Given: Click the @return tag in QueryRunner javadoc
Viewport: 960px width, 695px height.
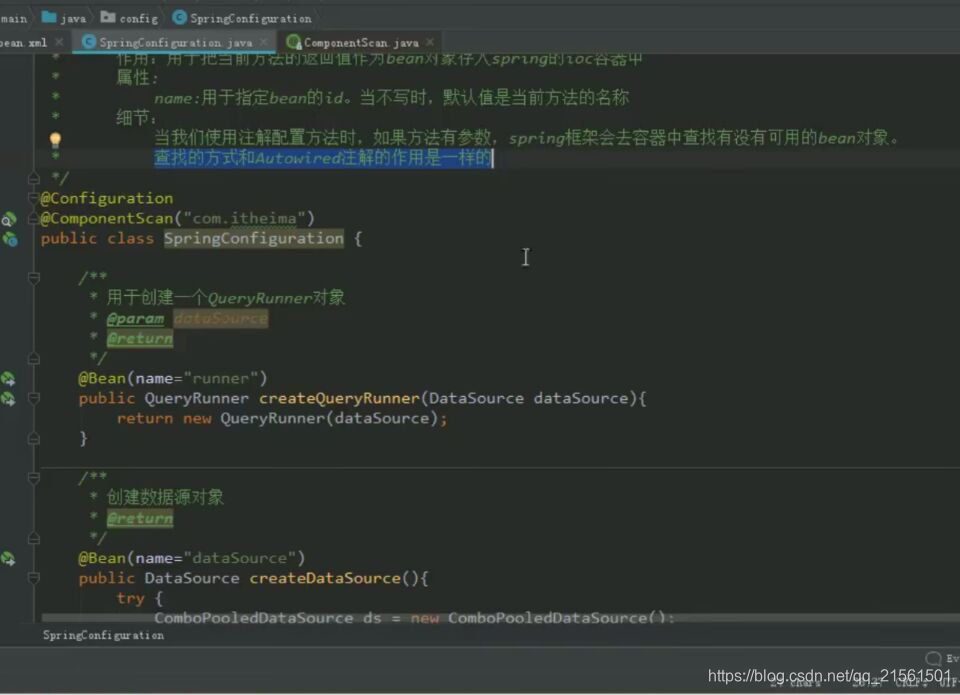Looking at the screenshot, I should pyautogui.click(x=140, y=339).
